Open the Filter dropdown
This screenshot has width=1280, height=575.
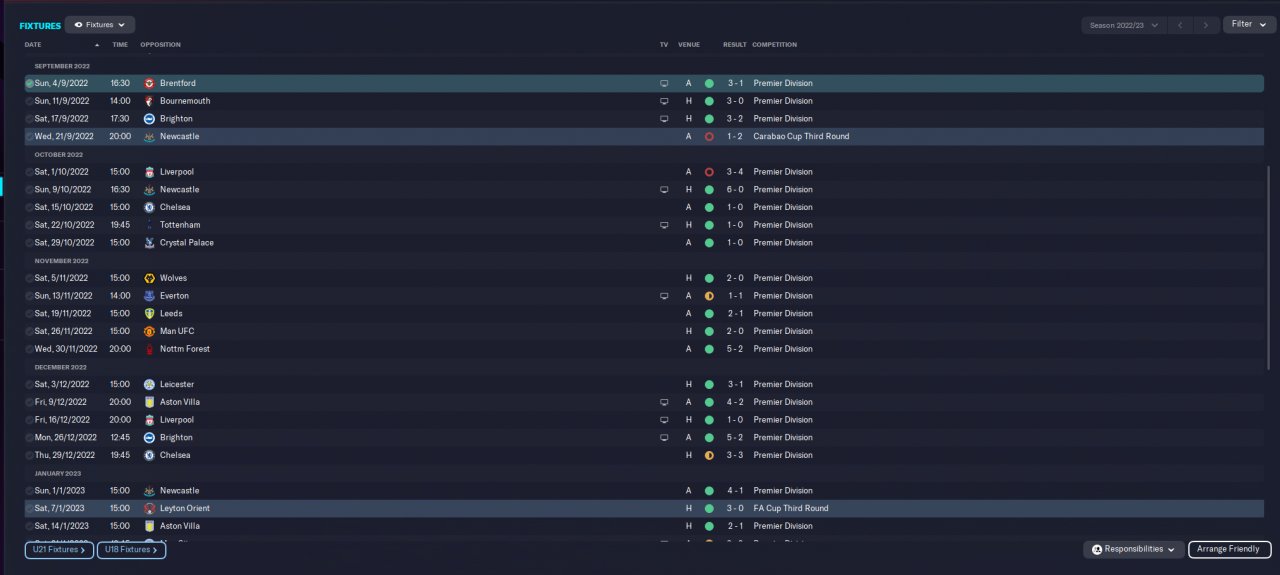(1249, 24)
